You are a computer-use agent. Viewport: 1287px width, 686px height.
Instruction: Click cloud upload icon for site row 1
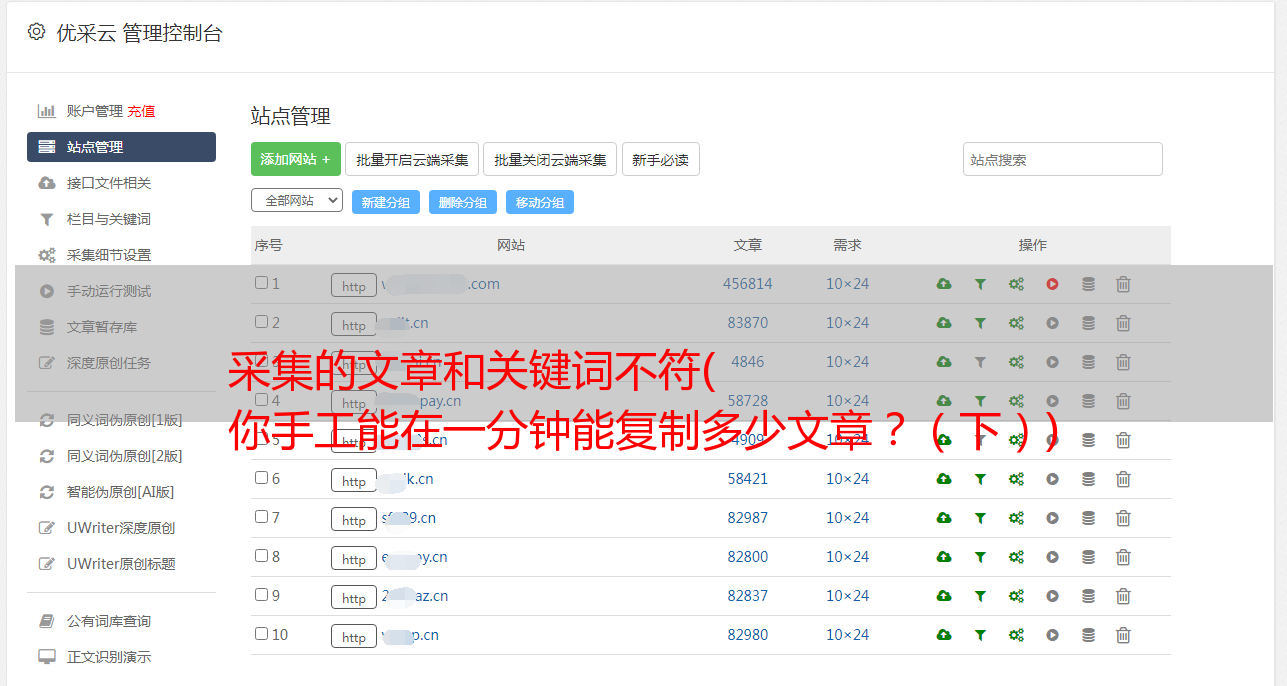point(944,284)
